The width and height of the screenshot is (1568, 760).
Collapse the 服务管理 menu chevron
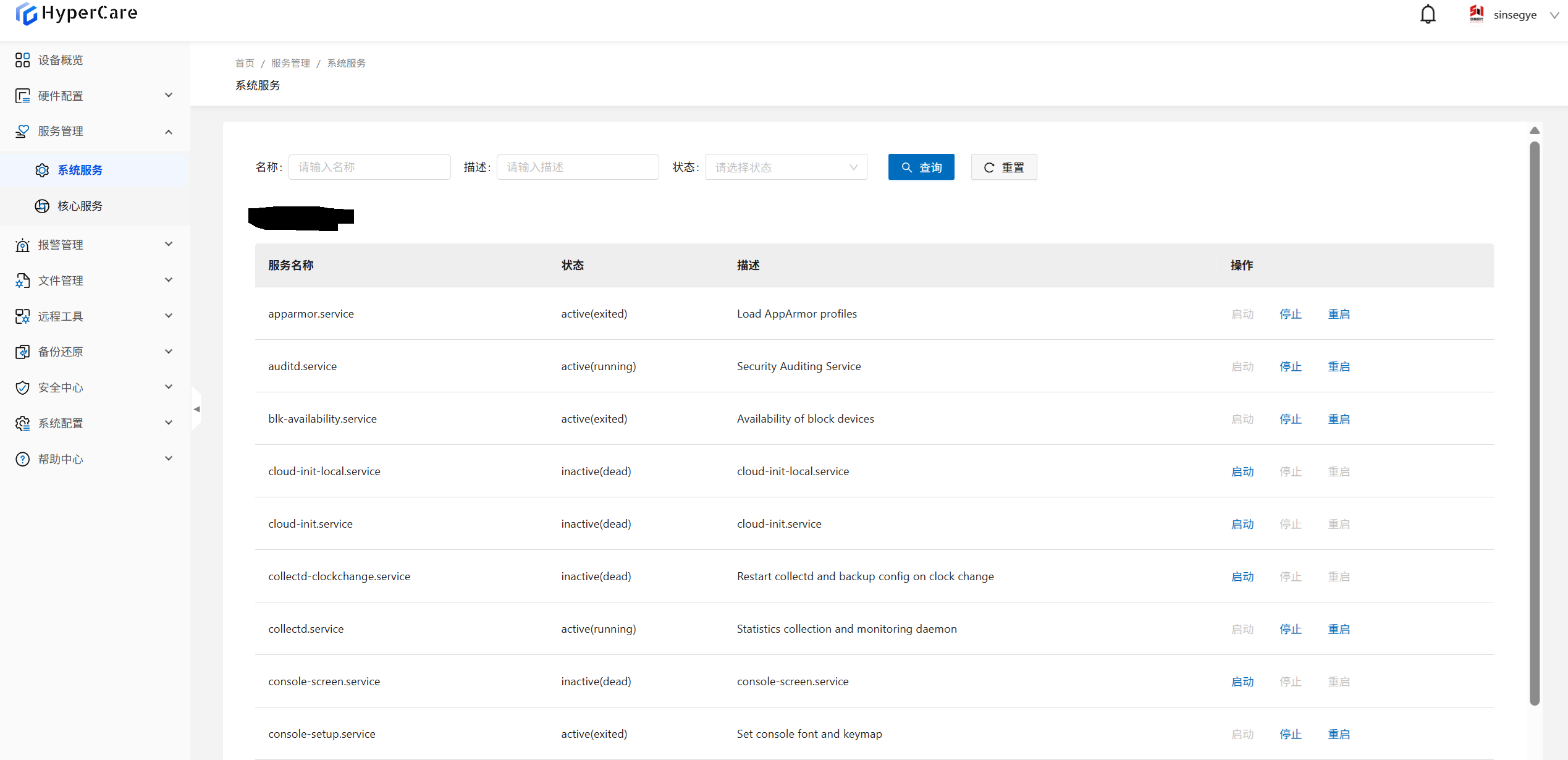(169, 132)
